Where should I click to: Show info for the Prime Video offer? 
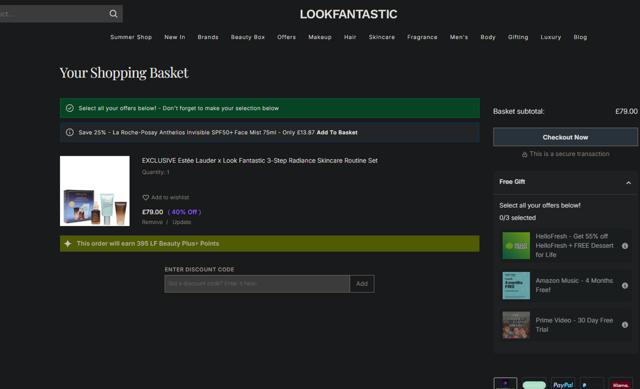click(625, 325)
